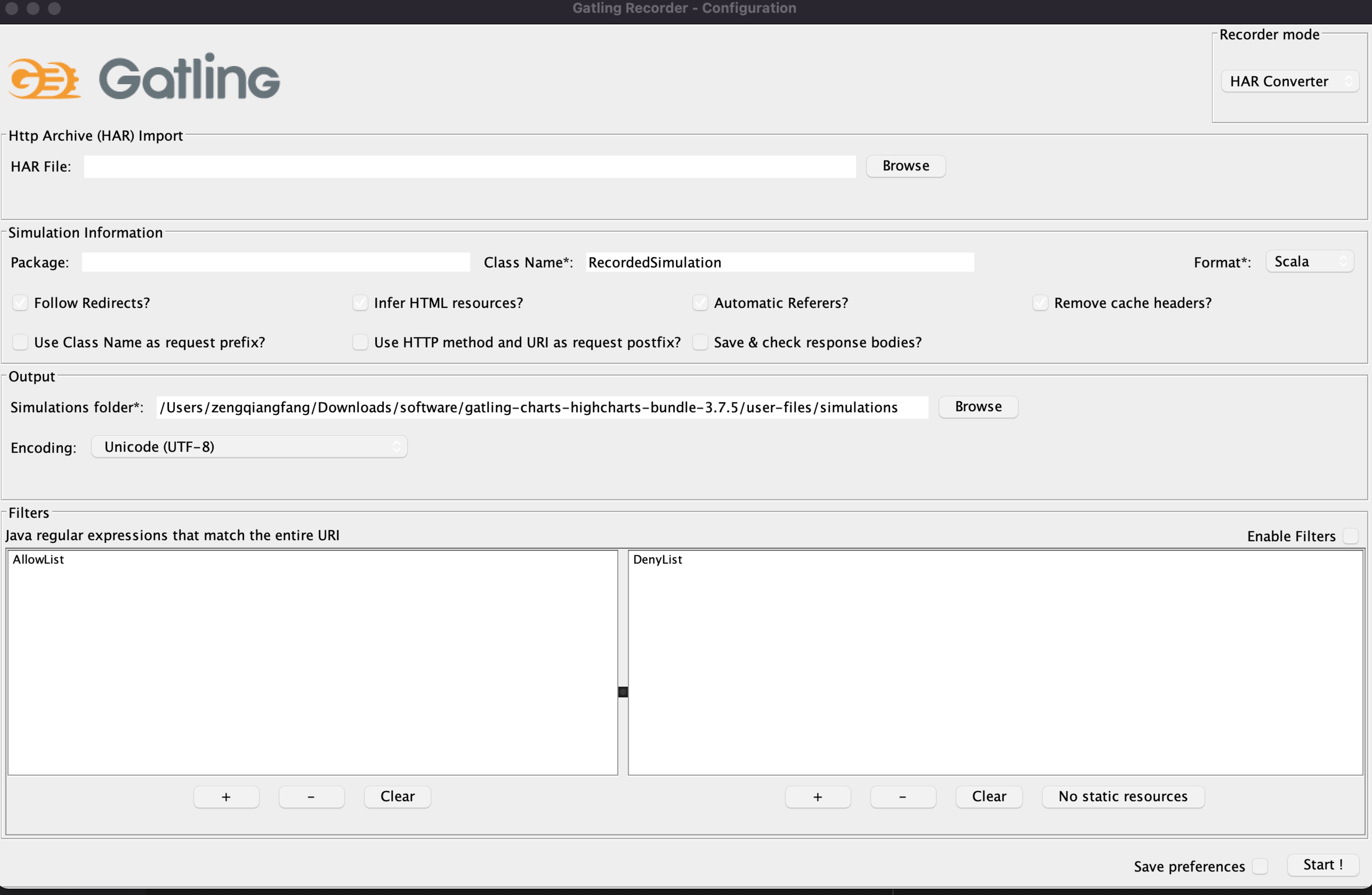
Task: Enable Use Class Name as request prefix
Action: (20, 342)
